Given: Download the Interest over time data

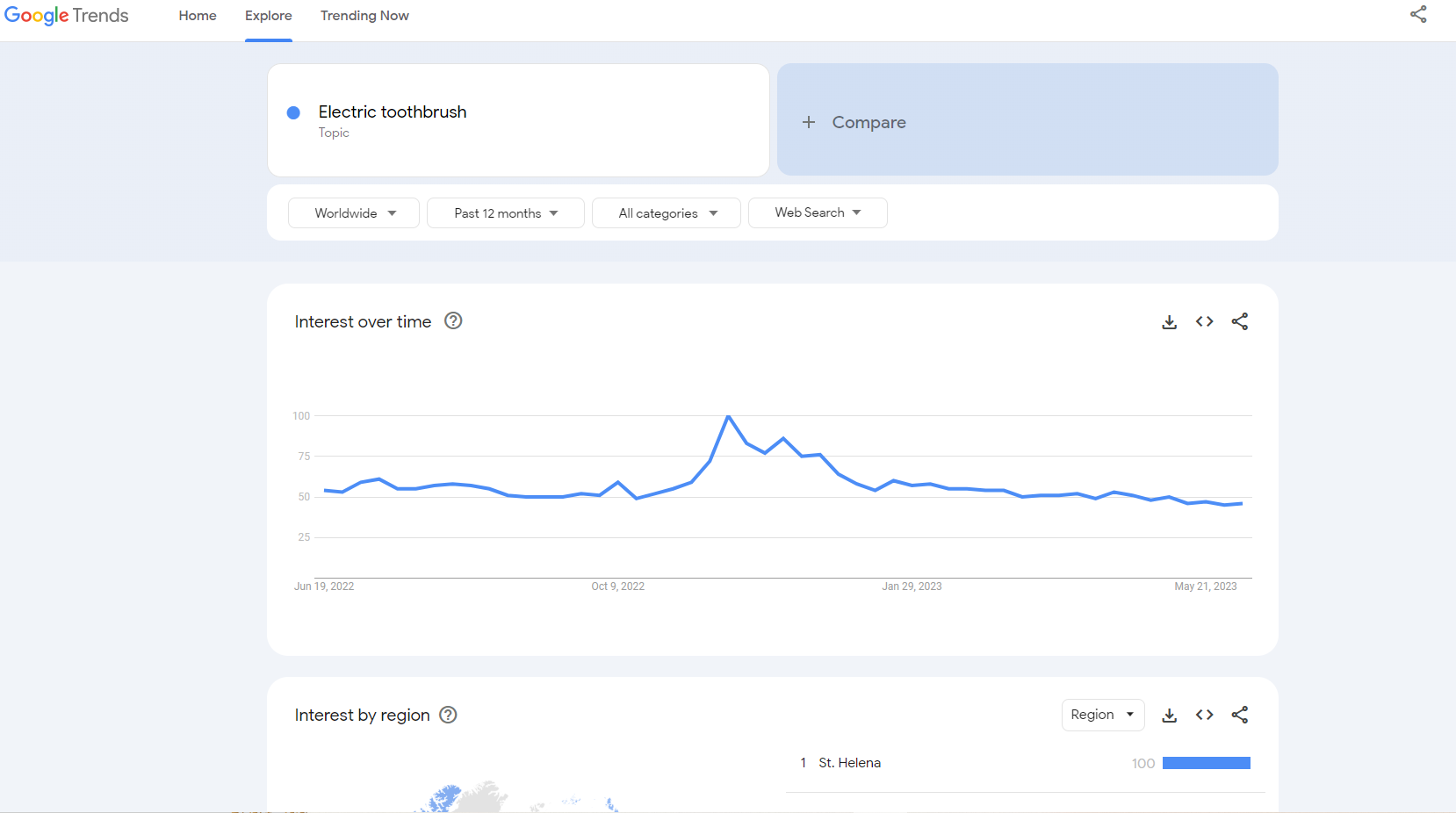Looking at the screenshot, I should 1169,322.
